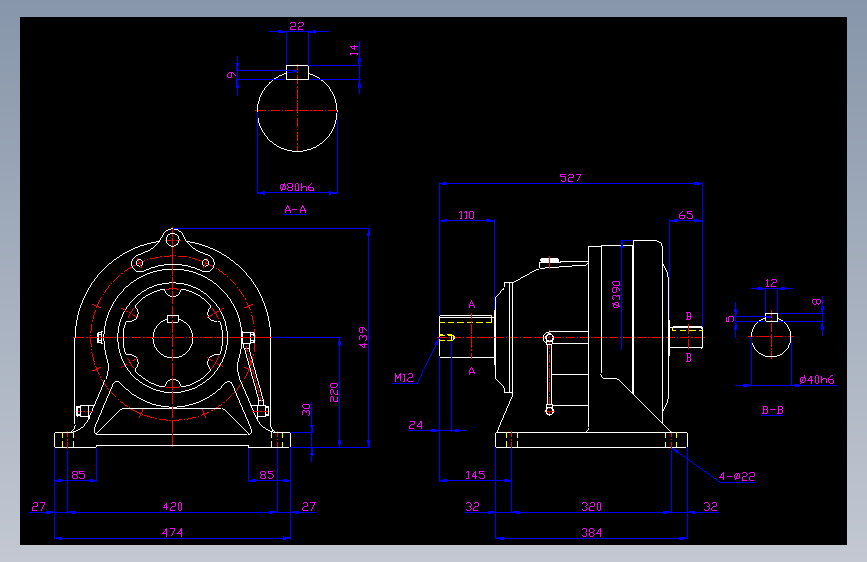Click the 420 mounting hole dimension
The width and height of the screenshot is (867, 562).
(173, 506)
